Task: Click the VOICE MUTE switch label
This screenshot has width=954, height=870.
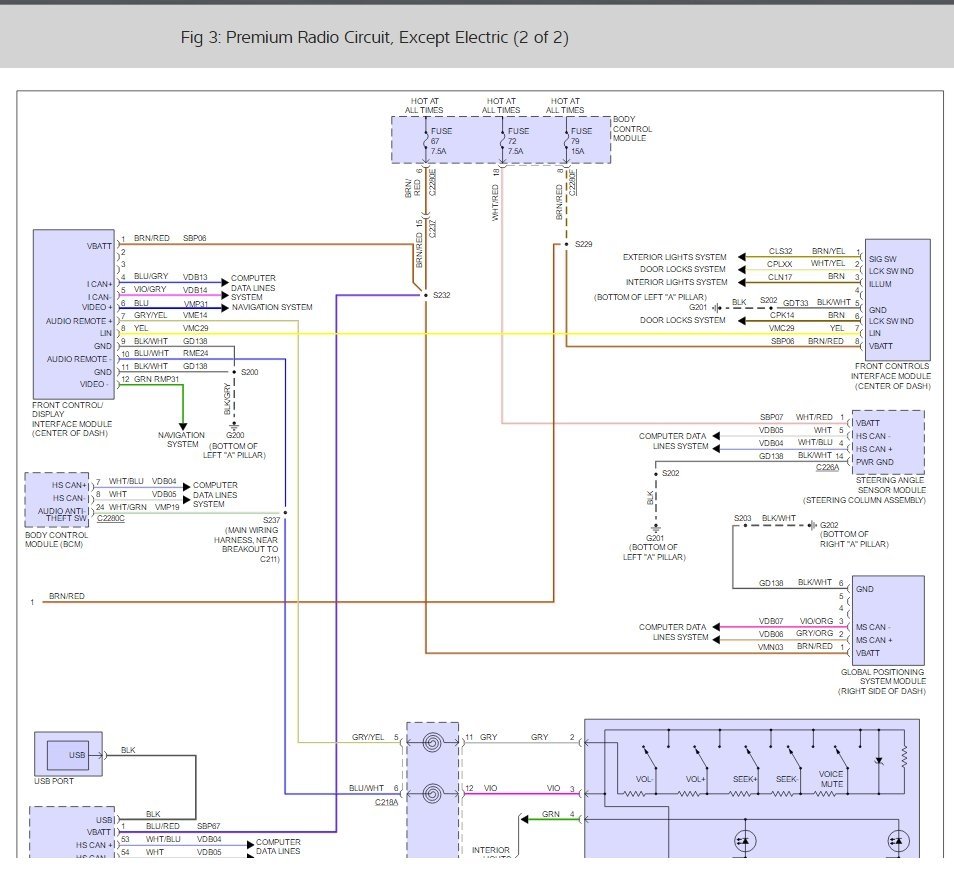Action: [830, 779]
